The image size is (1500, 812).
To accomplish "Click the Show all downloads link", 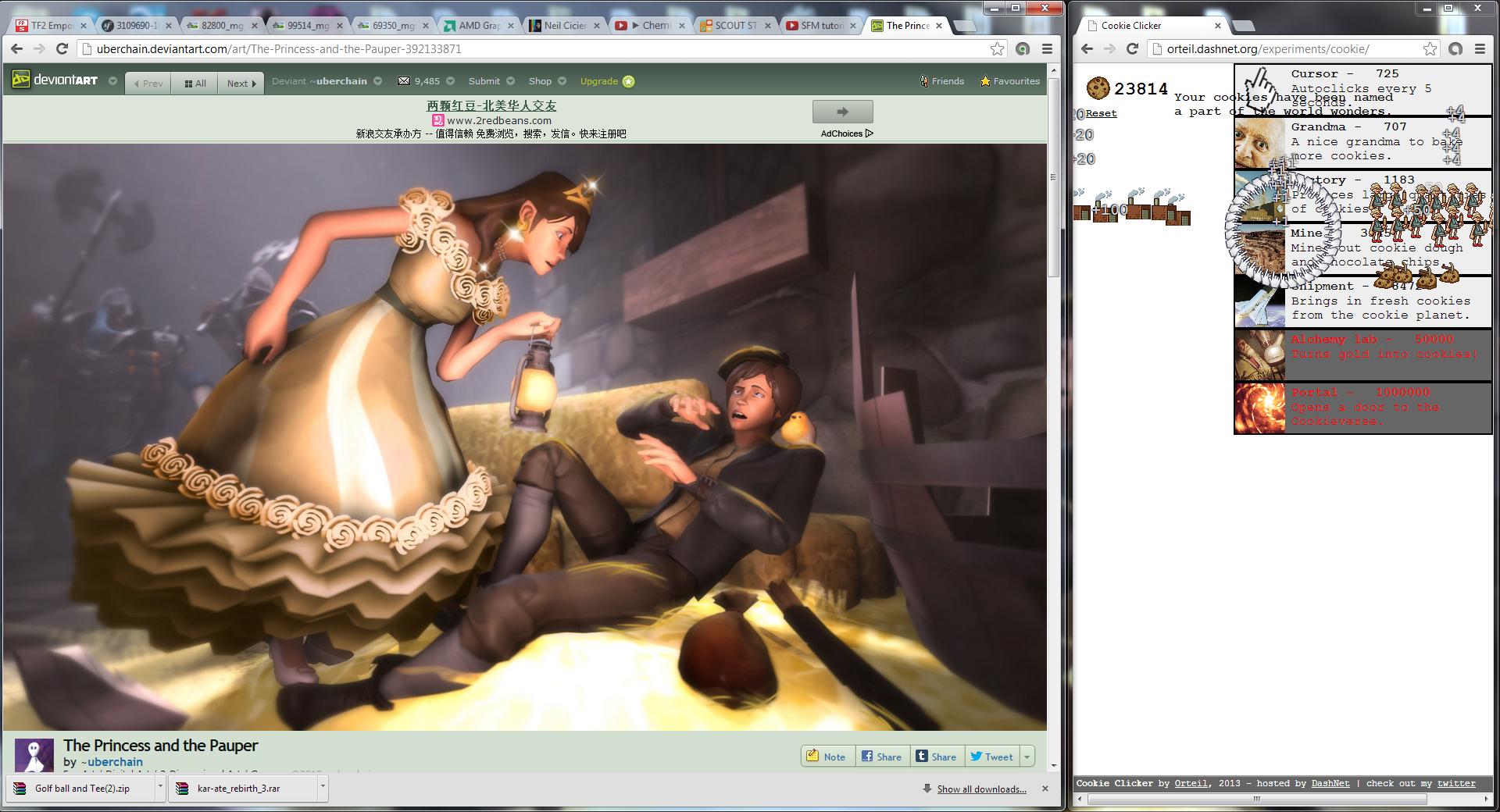I will click(981, 789).
